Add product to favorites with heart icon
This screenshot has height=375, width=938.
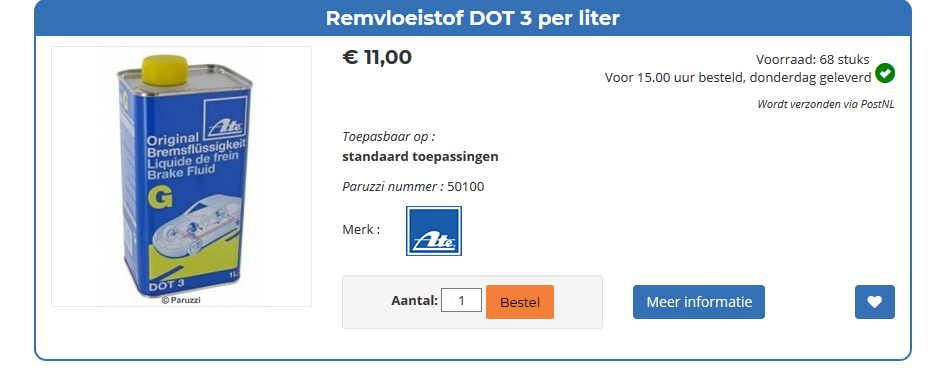point(875,302)
